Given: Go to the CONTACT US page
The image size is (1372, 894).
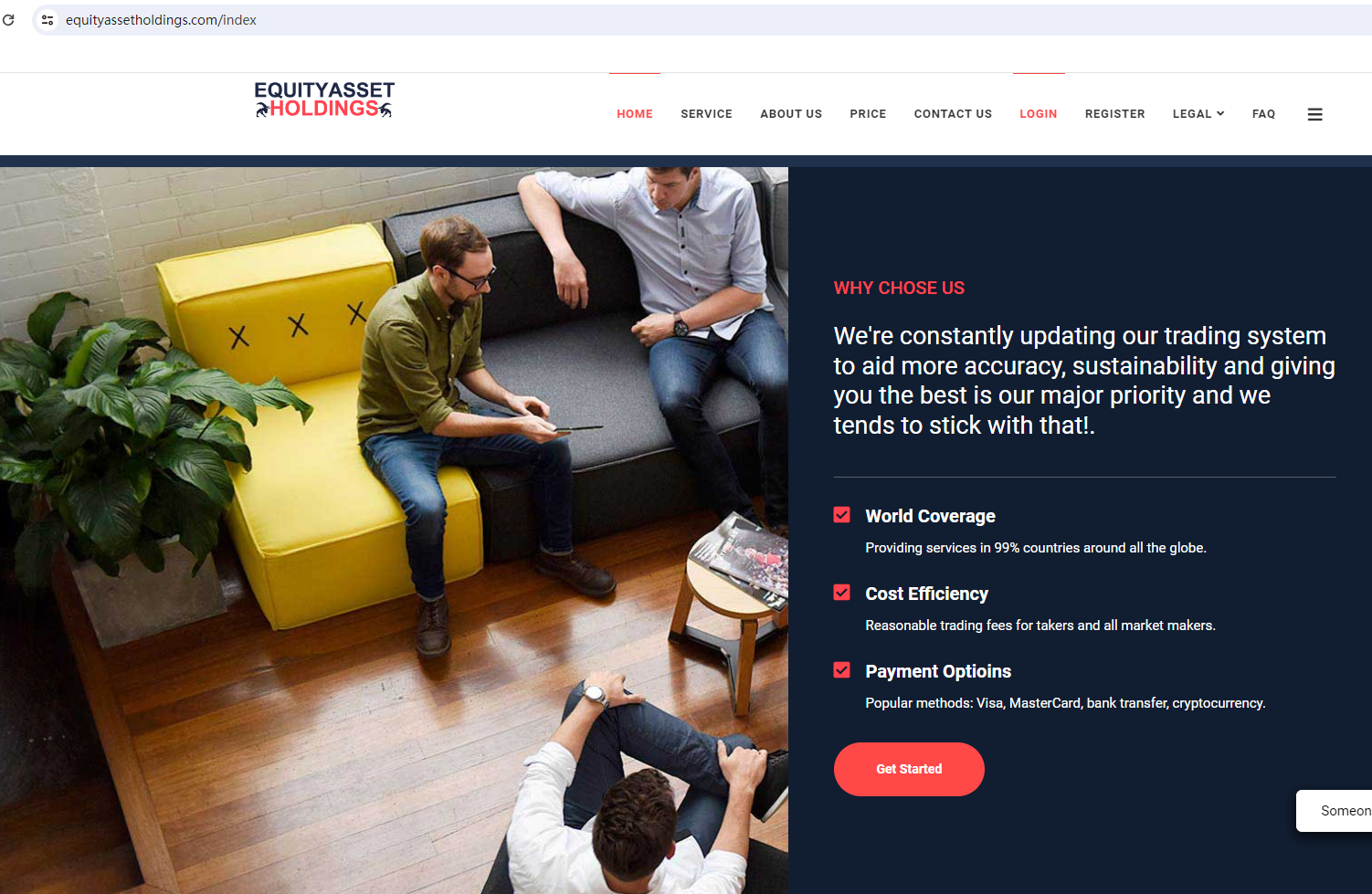Looking at the screenshot, I should pyautogui.click(x=953, y=114).
